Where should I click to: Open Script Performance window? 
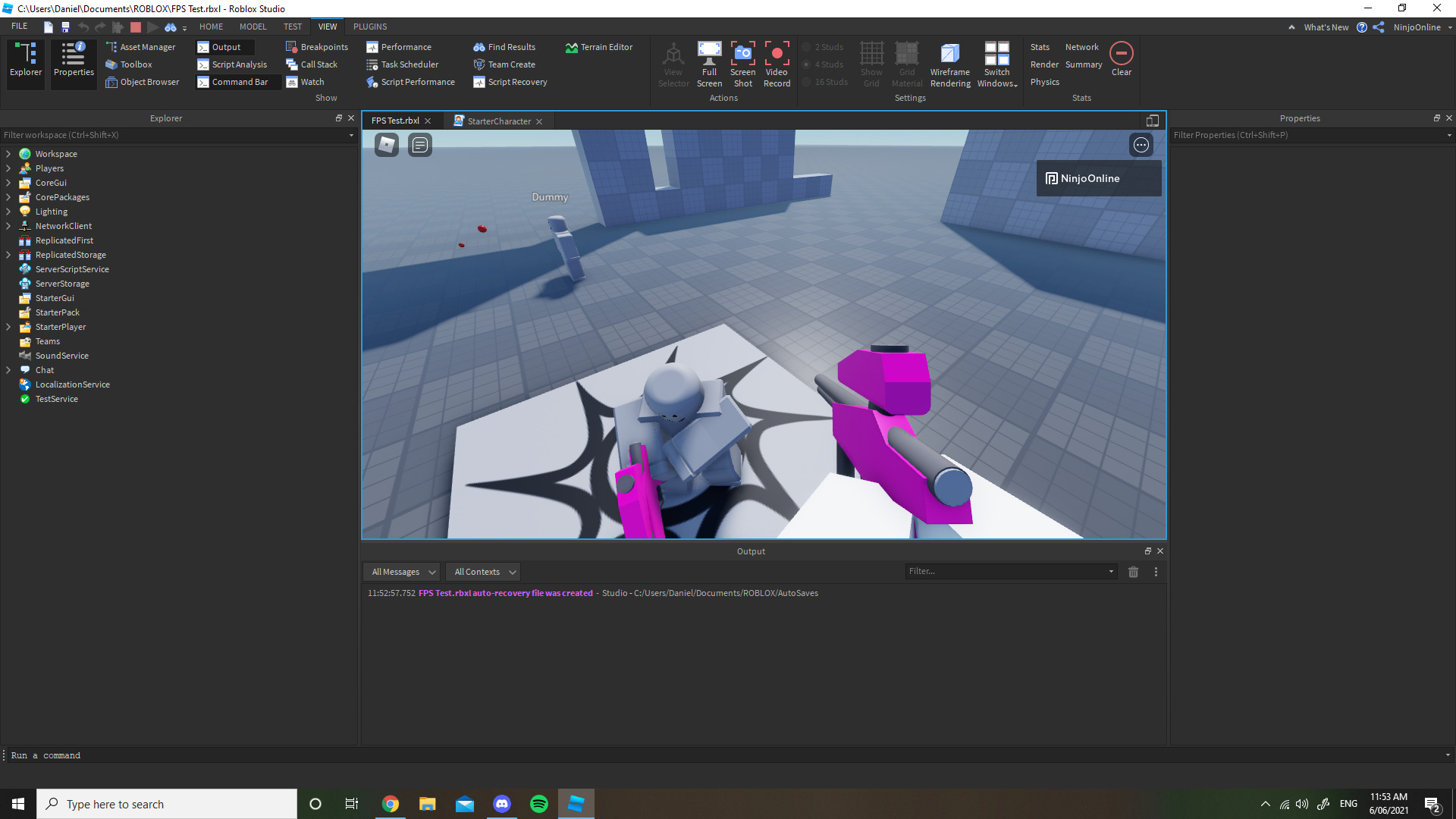click(411, 82)
